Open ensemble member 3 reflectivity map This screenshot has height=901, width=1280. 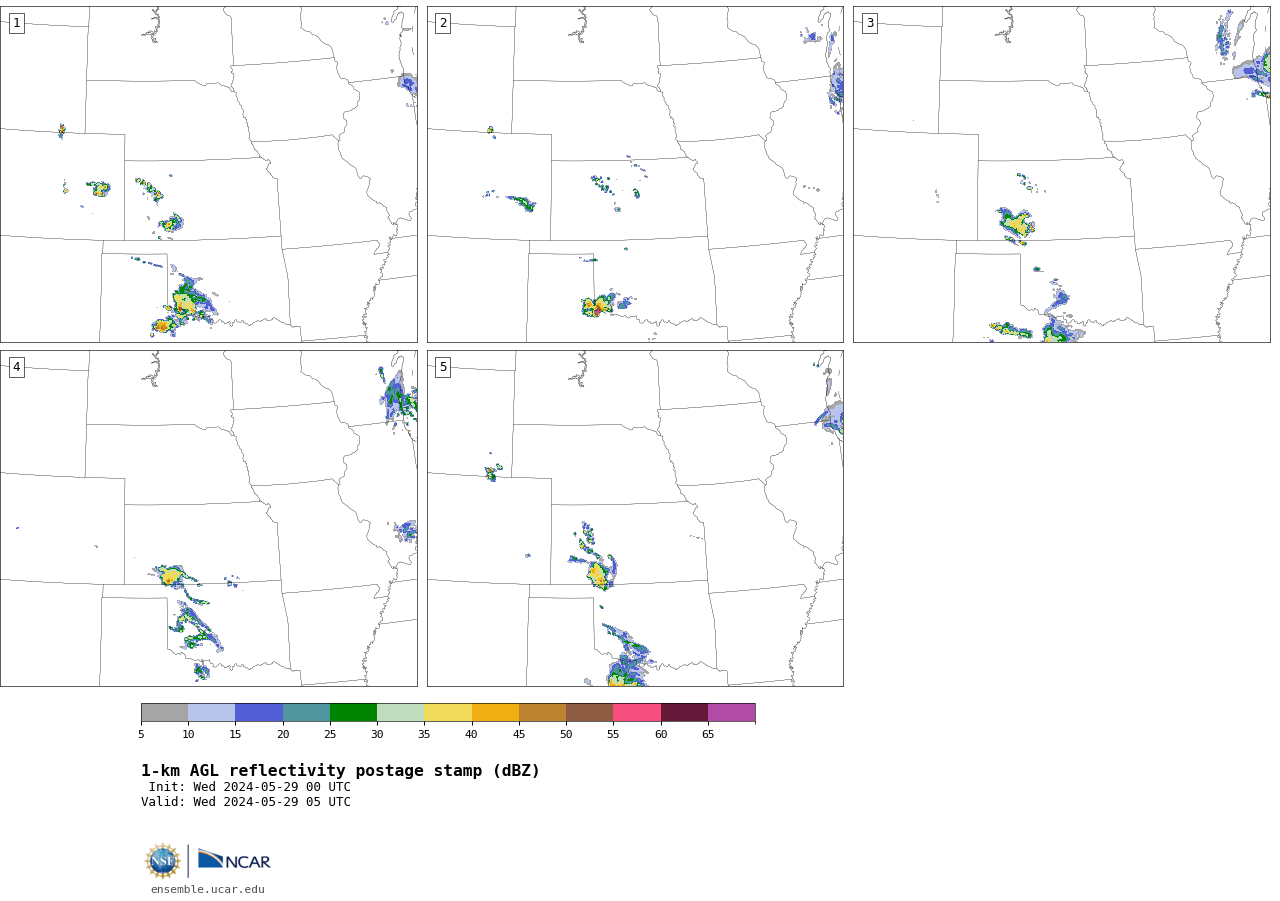coord(1062,174)
